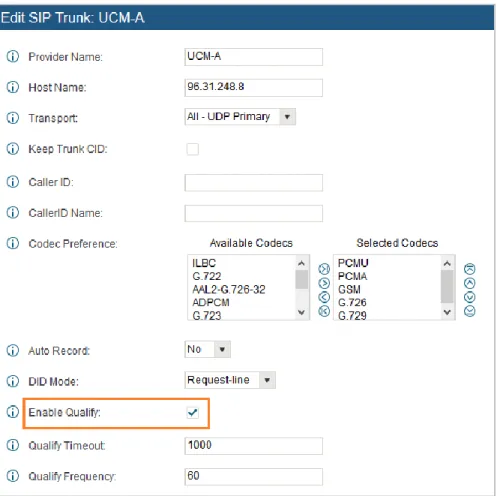Click info icon beside Qualify Timeout
This screenshot has height=496, width=497.
(13, 445)
